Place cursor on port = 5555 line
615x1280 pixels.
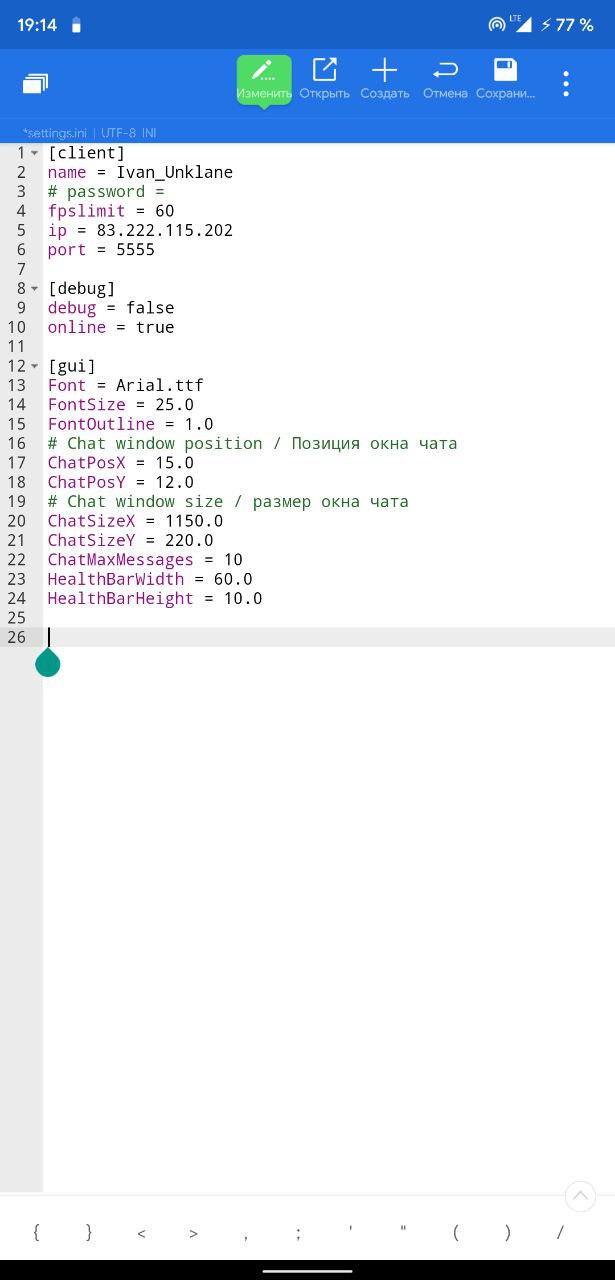[101, 250]
